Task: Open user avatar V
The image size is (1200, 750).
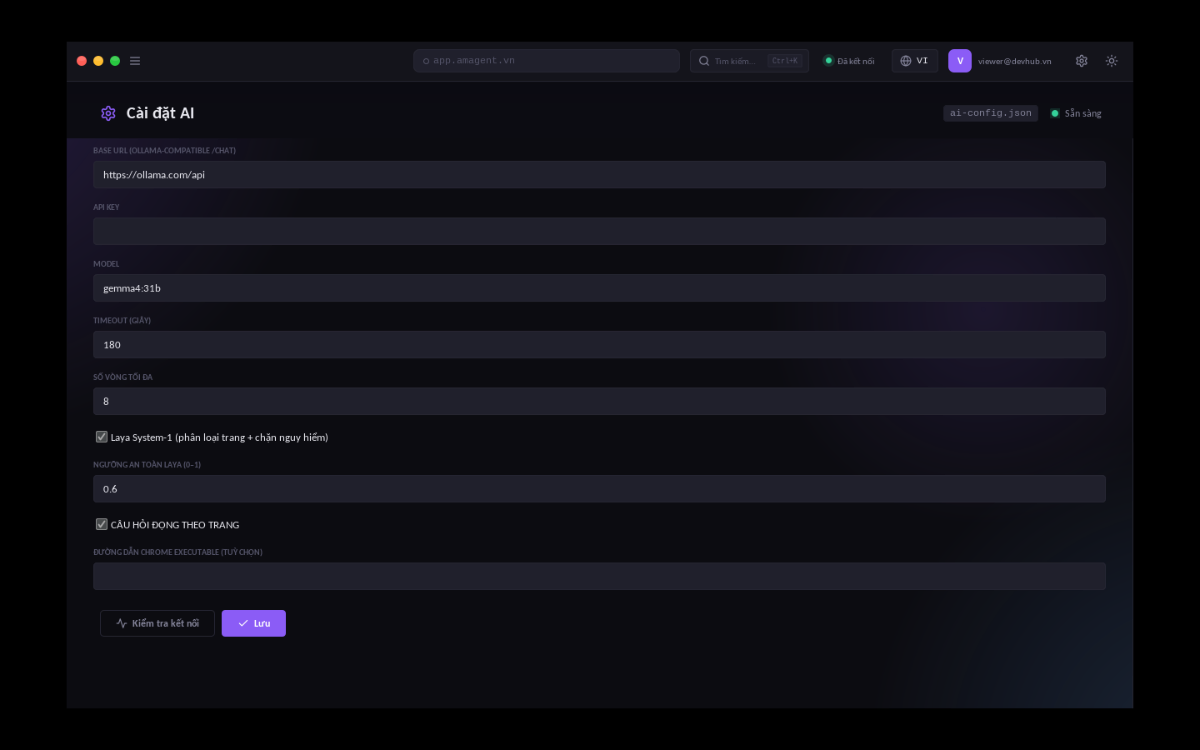Action: pyautogui.click(x=960, y=61)
